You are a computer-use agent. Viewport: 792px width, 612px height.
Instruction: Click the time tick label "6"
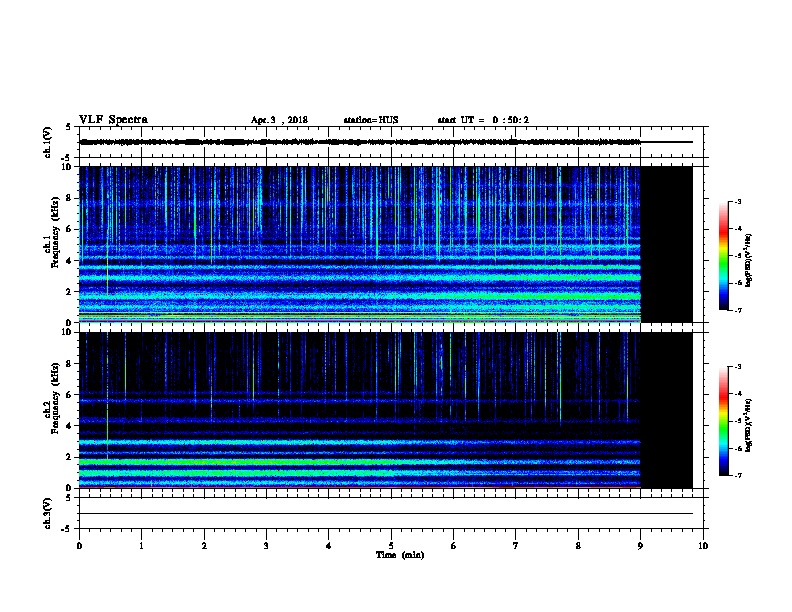click(x=454, y=546)
